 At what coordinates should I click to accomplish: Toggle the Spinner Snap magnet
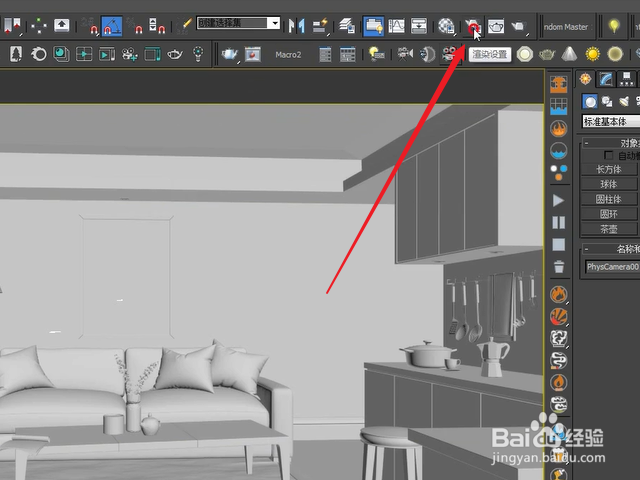click(157, 26)
